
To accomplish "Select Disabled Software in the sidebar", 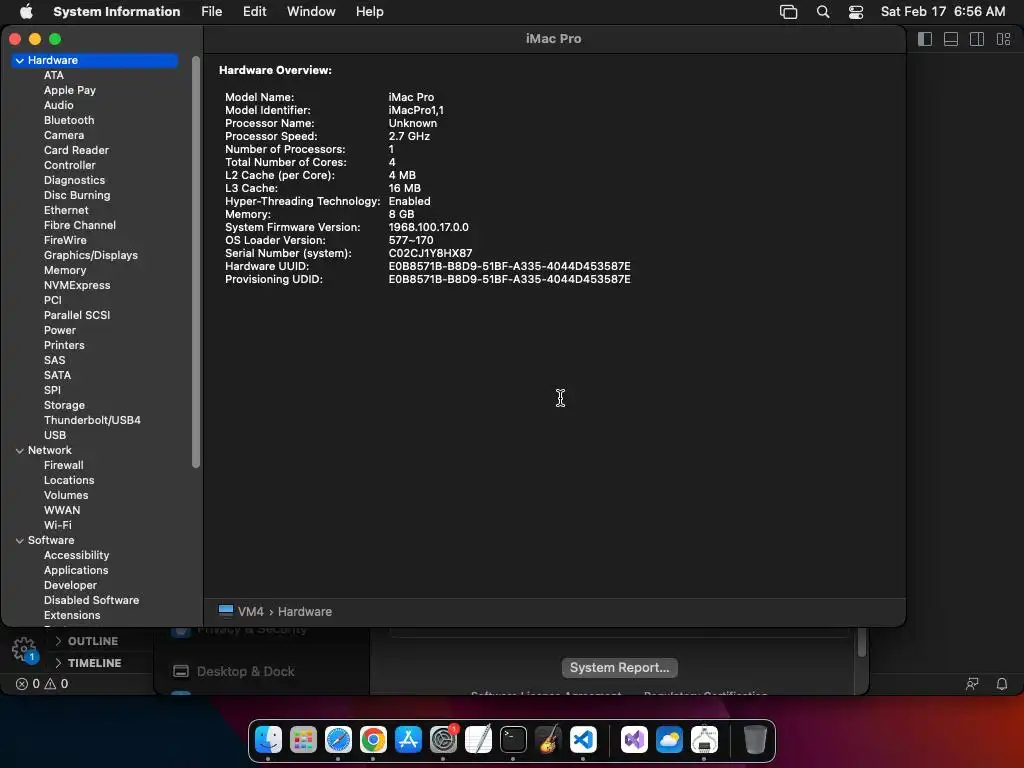I will pos(91,601).
